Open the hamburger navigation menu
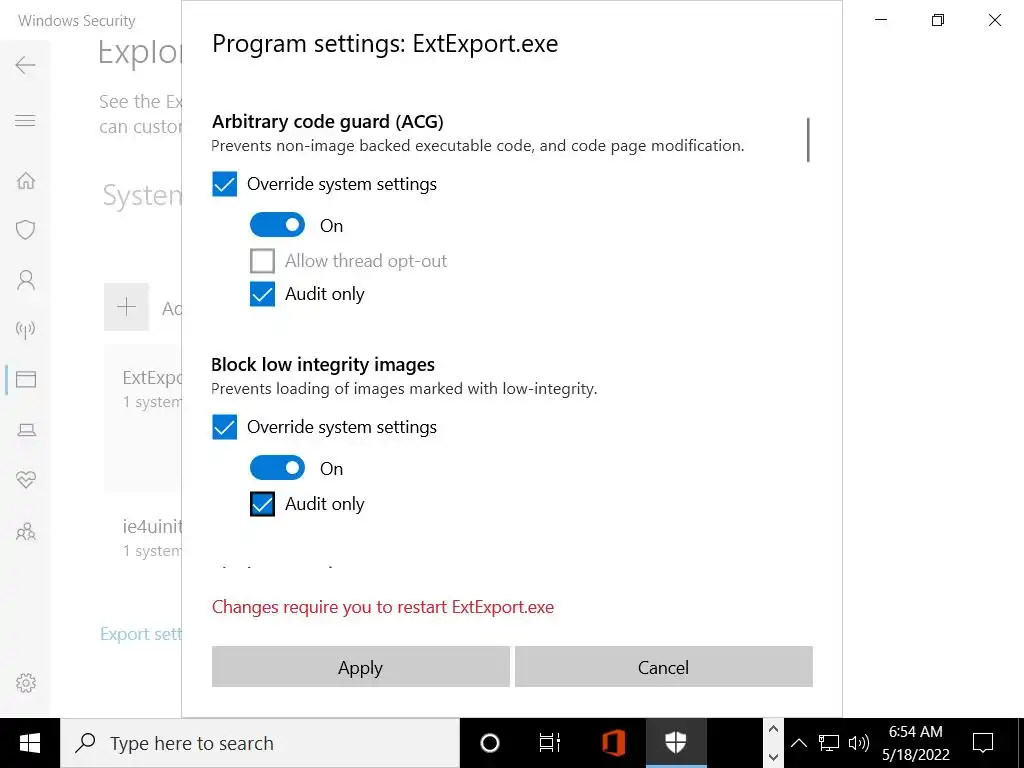 (25, 121)
